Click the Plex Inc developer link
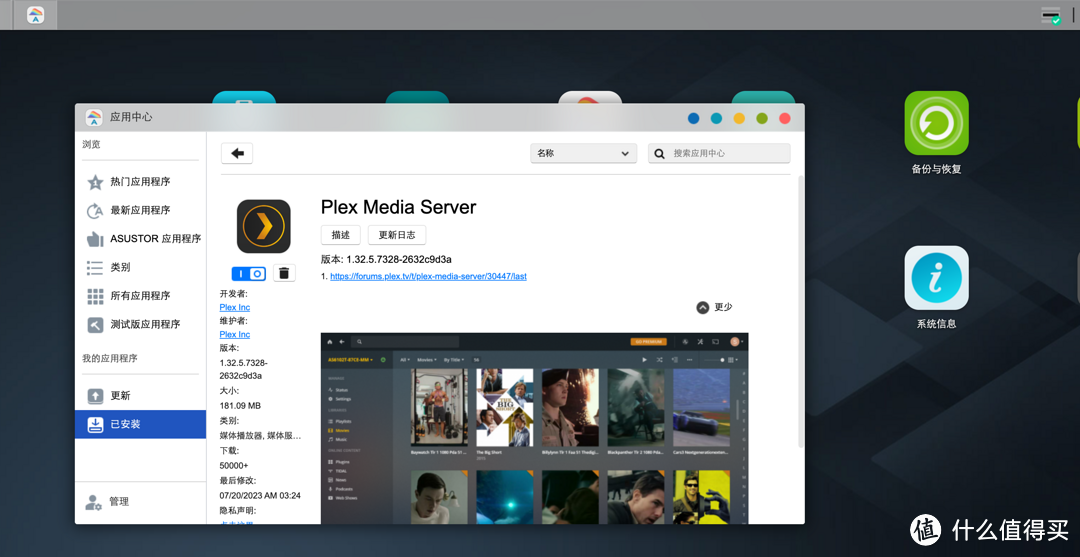 point(235,307)
